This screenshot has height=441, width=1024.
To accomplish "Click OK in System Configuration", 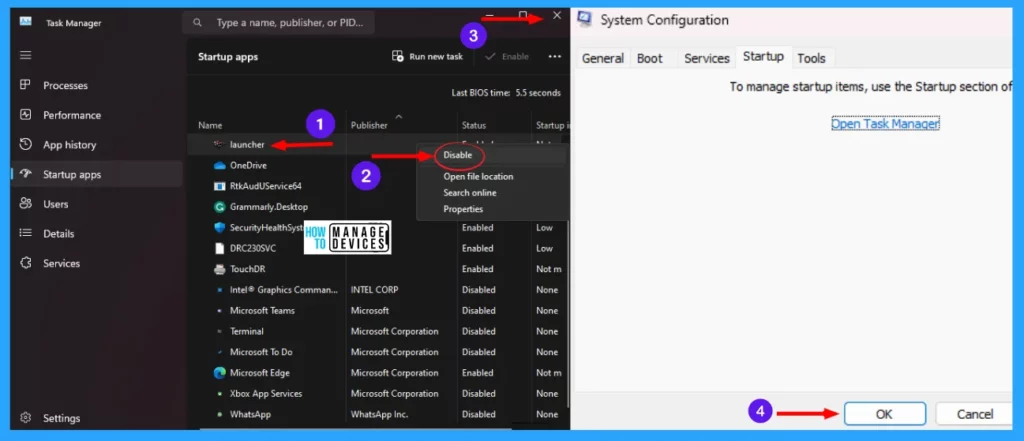I will click(x=884, y=414).
